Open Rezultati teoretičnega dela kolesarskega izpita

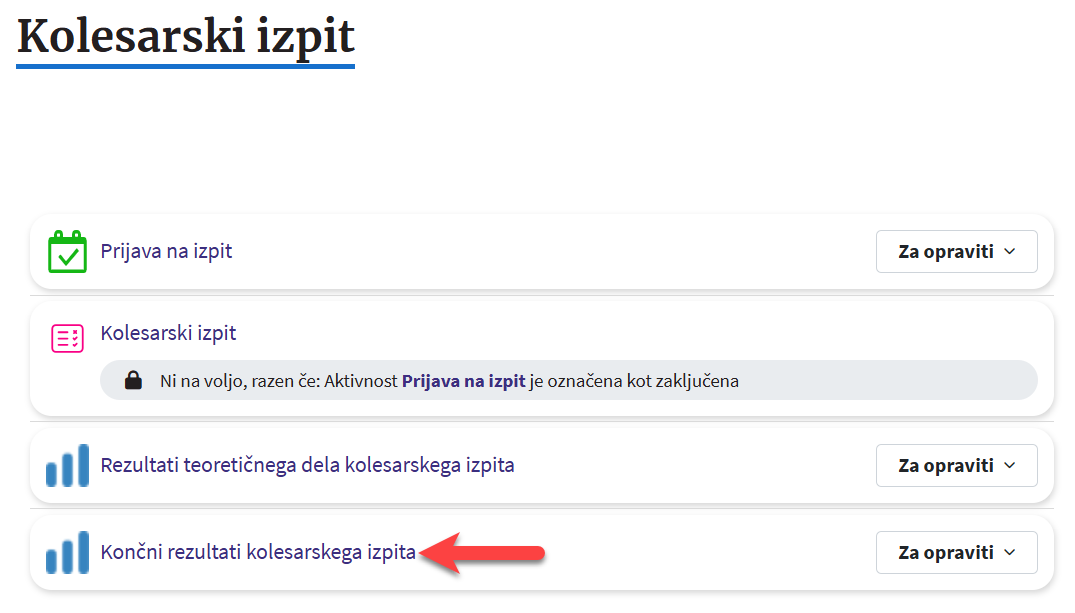point(307,465)
